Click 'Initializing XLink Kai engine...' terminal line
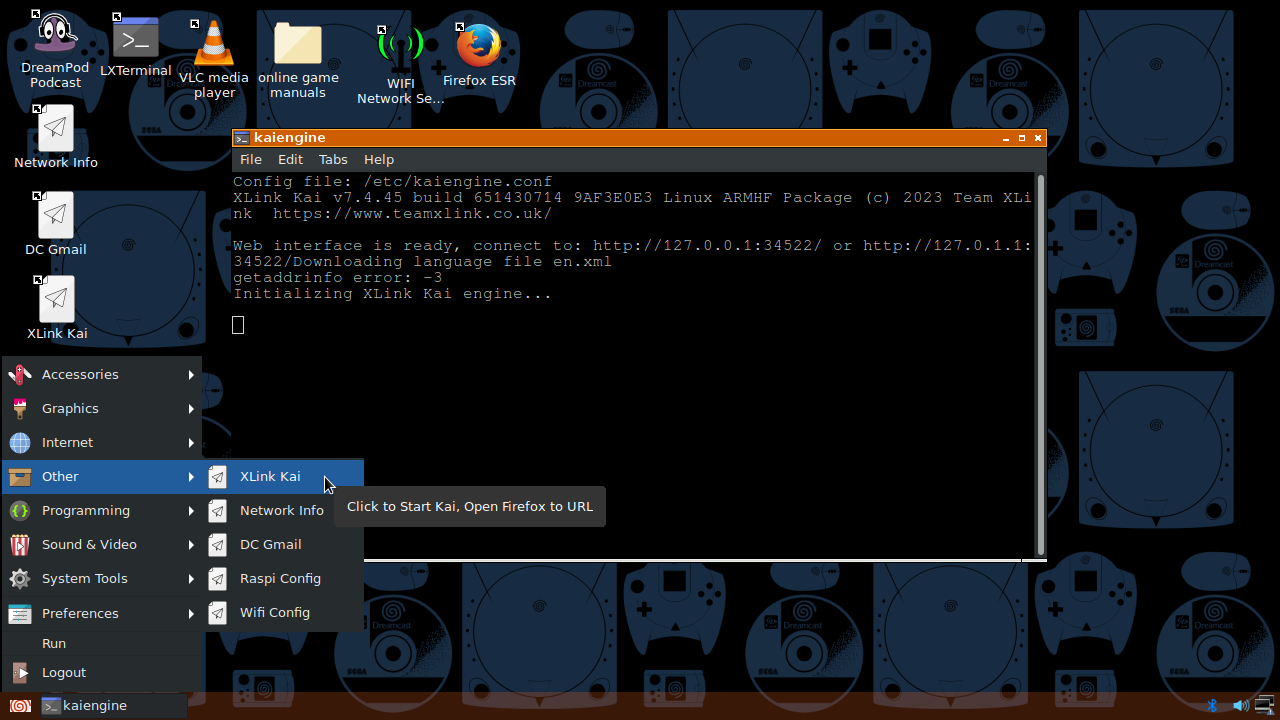Screen dimensions: 1280x720 393,294
